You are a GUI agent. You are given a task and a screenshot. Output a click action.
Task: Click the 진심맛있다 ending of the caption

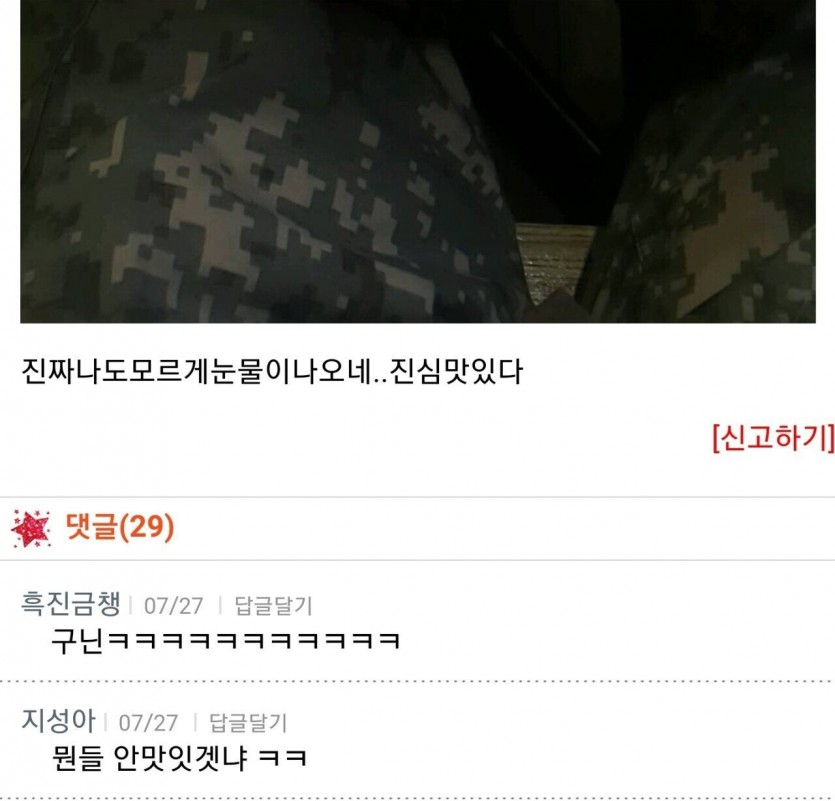coord(456,371)
